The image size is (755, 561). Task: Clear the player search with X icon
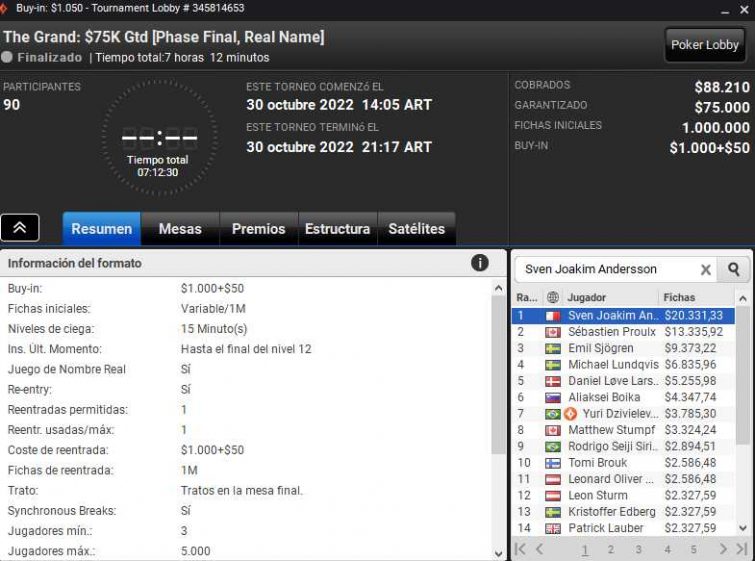[x=705, y=270]
